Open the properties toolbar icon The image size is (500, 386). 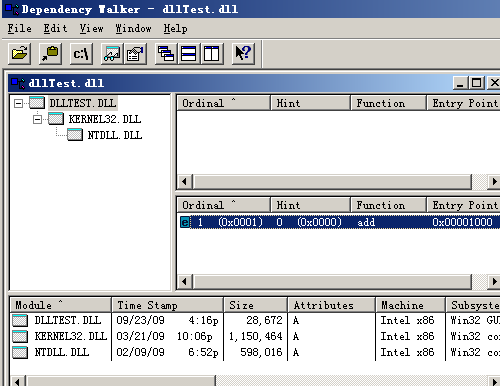[135, 54]
